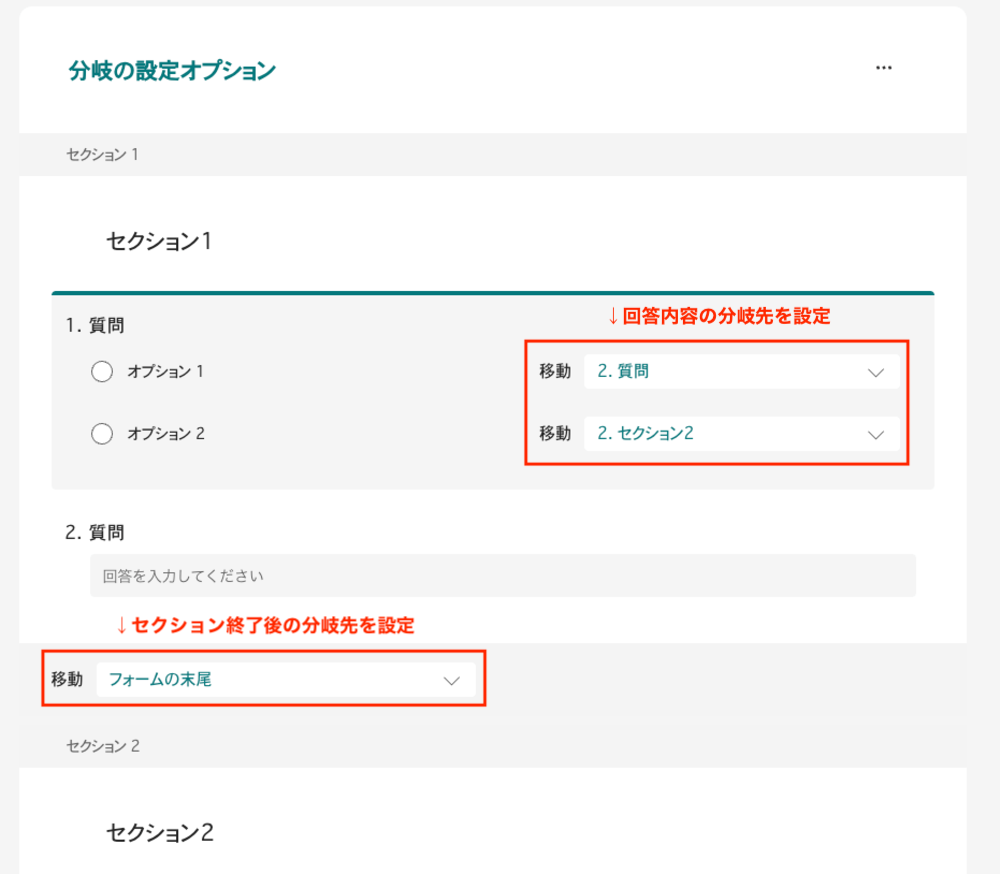1000x874 pixels.
Task: Click the chevron arrow beside フォームの末尾
Action: click(452, 680)
